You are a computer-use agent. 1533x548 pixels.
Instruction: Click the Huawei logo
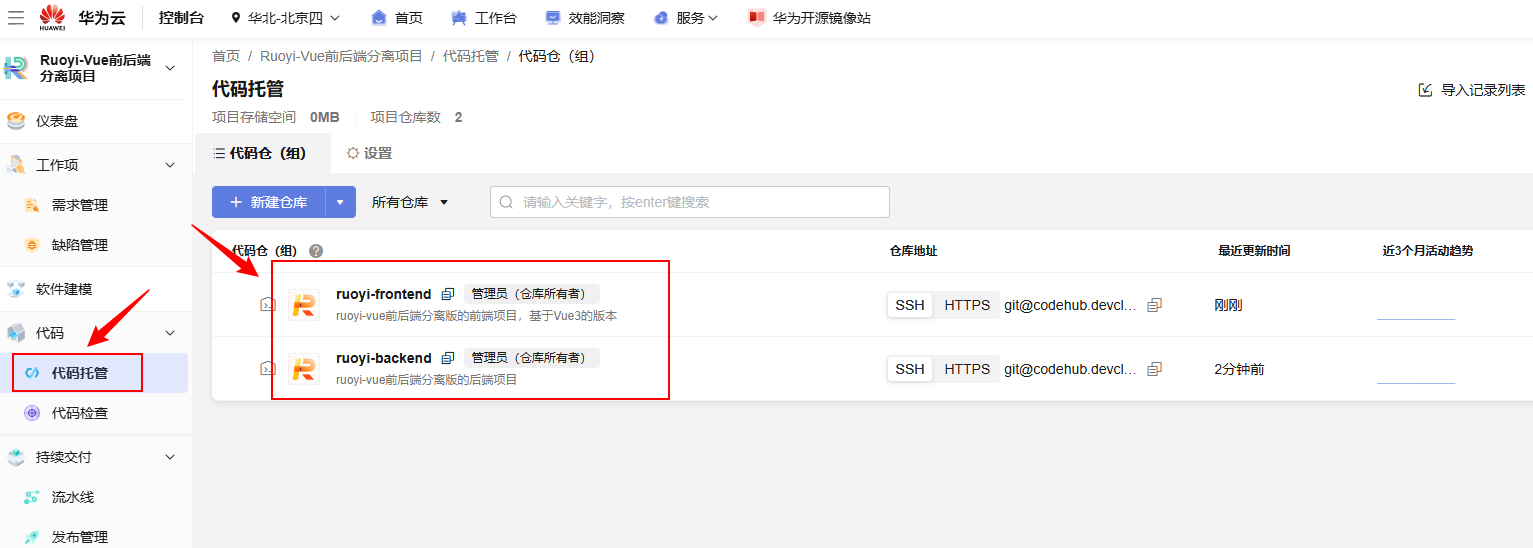pyautogui.click(x=52, y=17)
